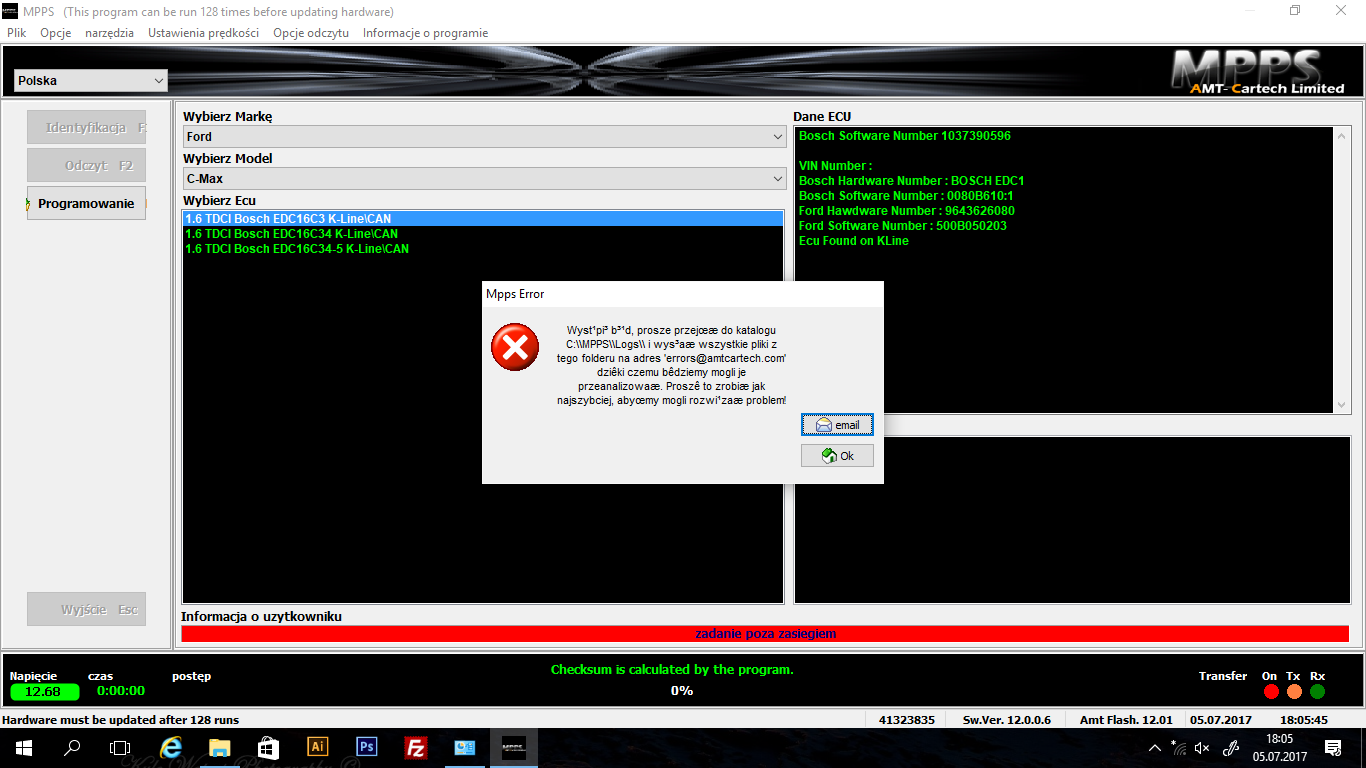Screen dimensions: 1366x768
Task: Expand the Wybierz Markę Ford dropdown
Action: click(484, 137)
